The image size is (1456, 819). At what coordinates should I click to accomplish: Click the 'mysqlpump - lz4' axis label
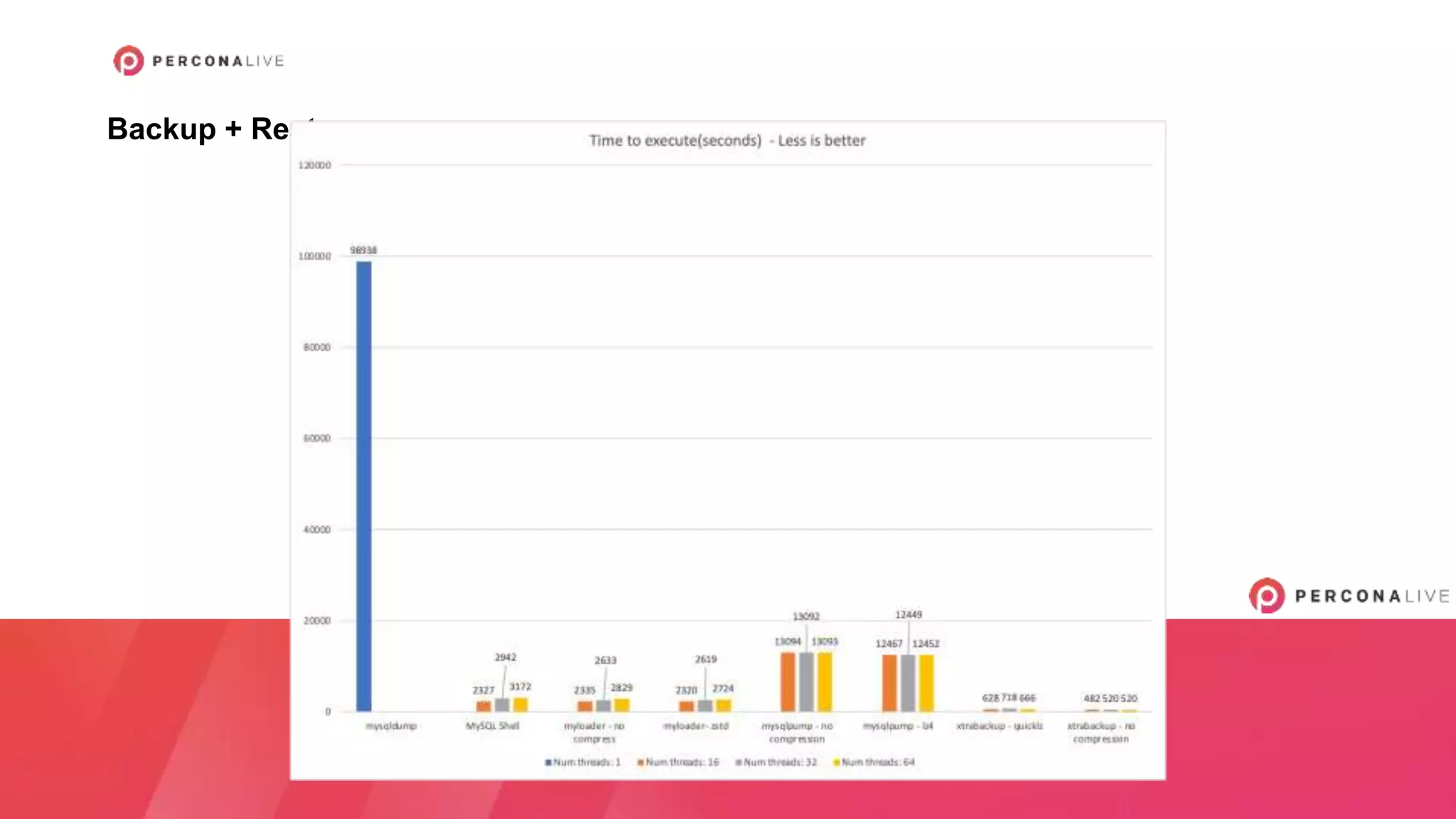(x=898, y=726)
